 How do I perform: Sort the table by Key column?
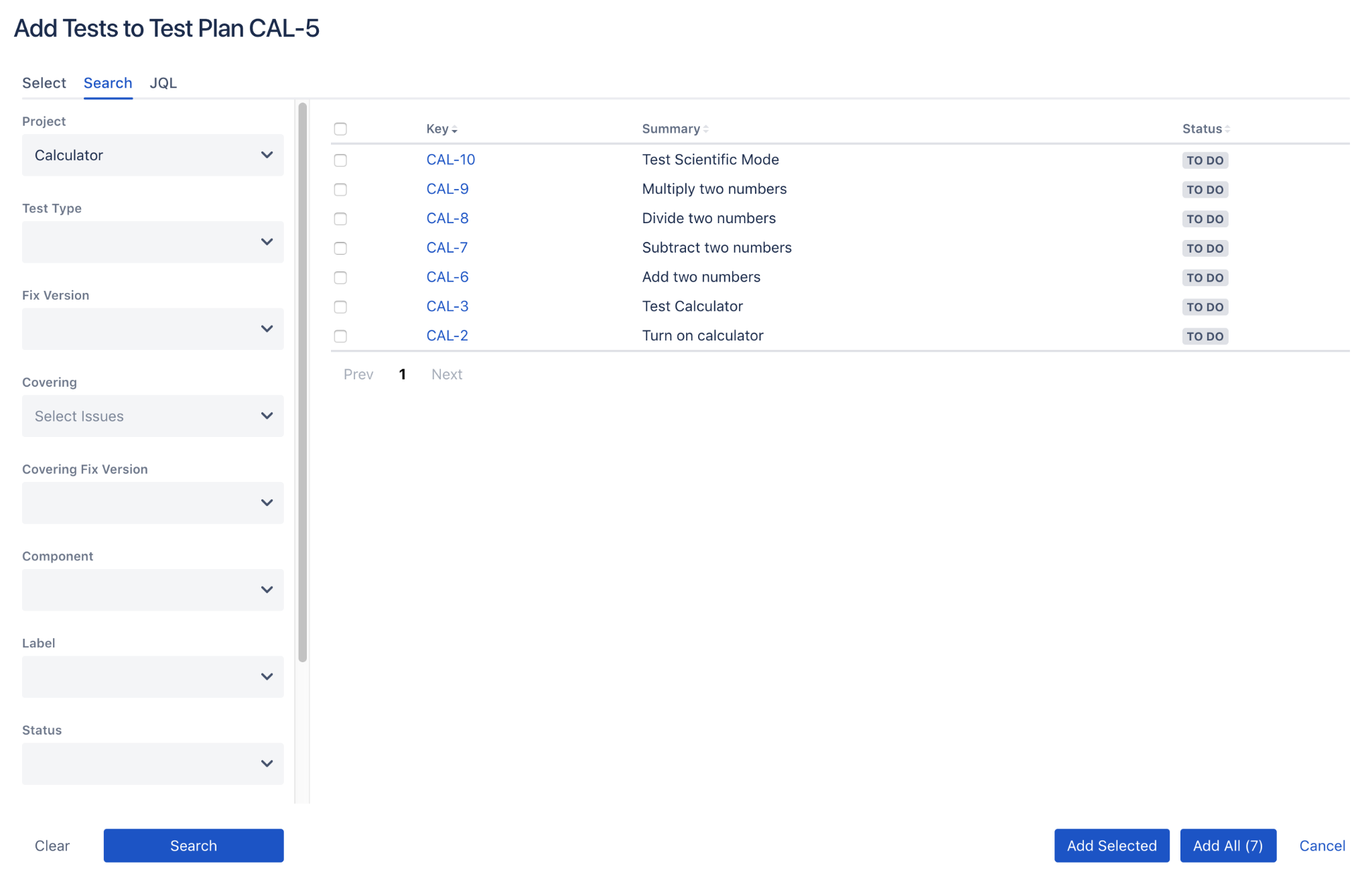[x=441, y=129]
